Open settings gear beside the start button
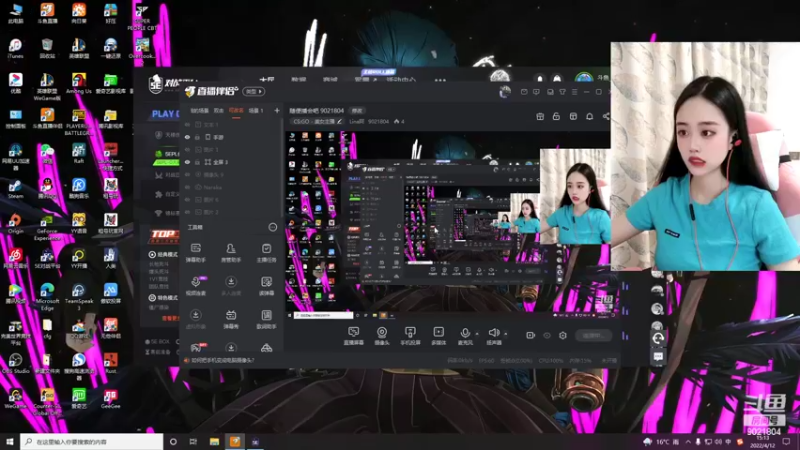Screen dimensions: 800x450 (563, 335)
